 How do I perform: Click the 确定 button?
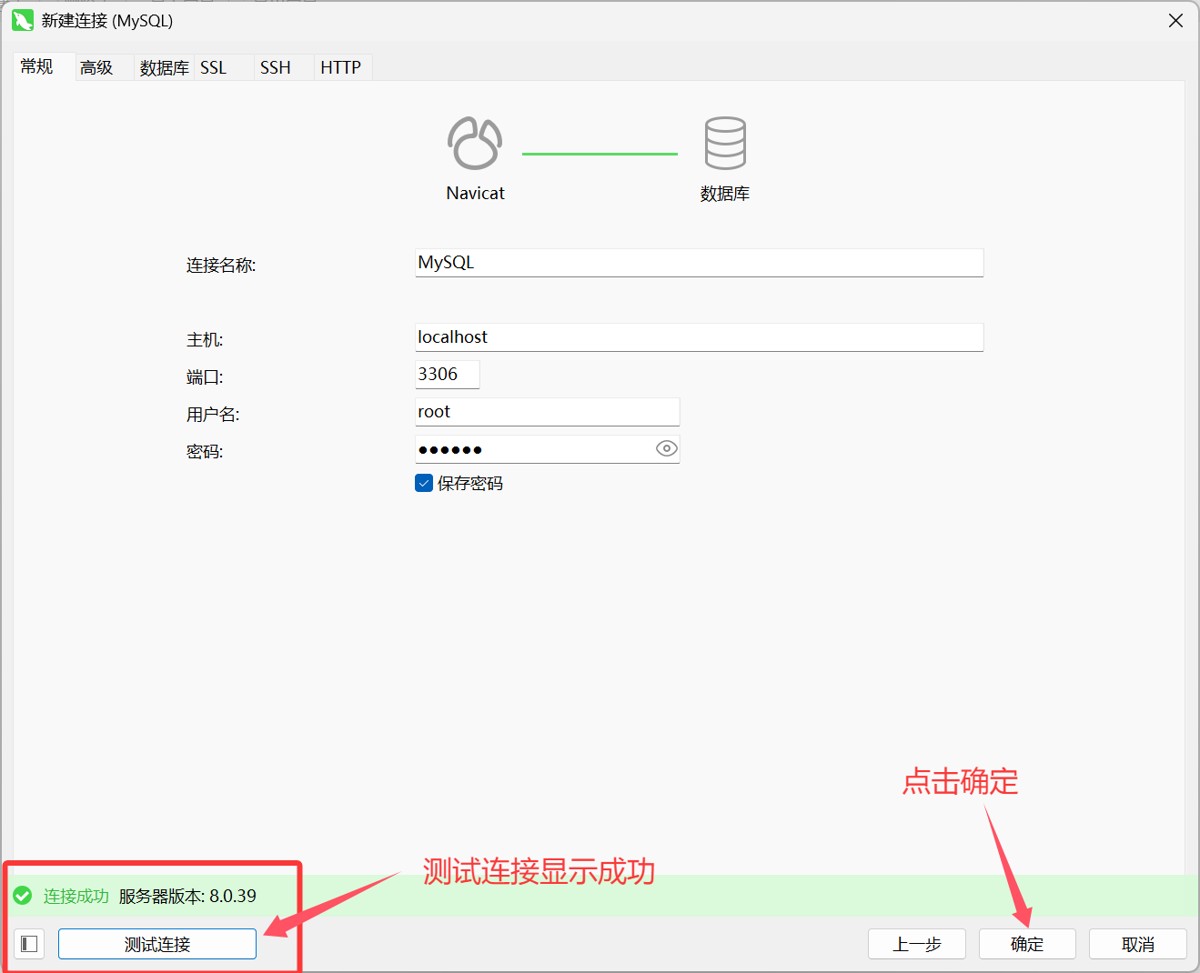pyautogui.click(x=1027, y=944)
